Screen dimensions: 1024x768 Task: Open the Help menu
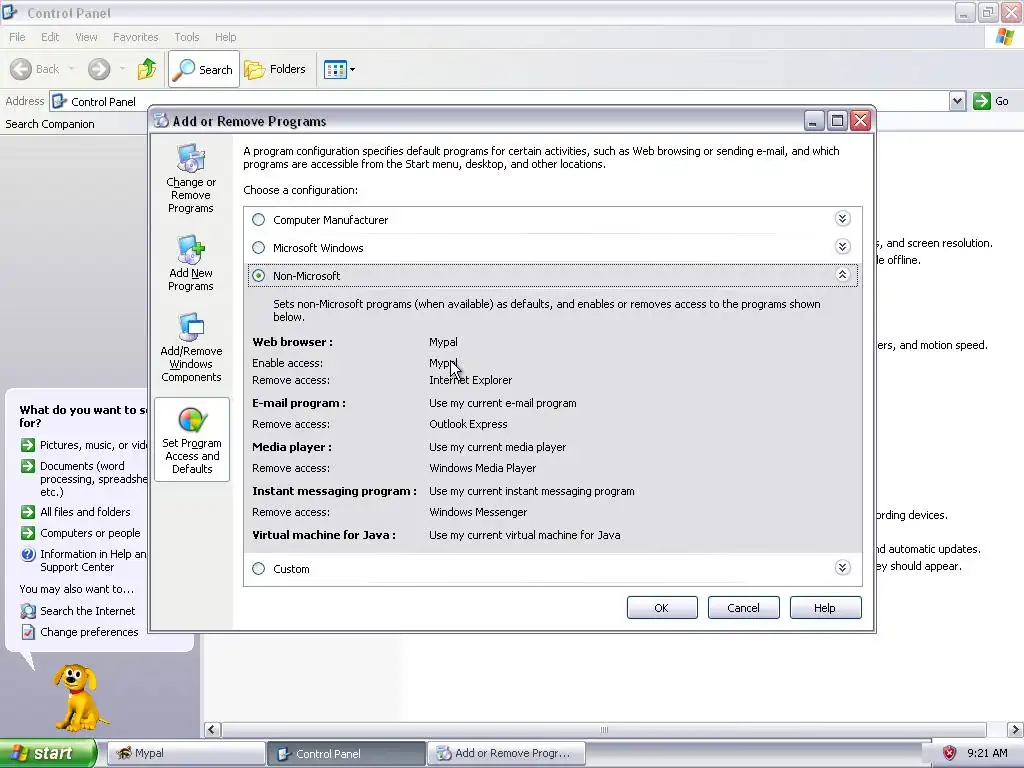click(x=225, y=37)
